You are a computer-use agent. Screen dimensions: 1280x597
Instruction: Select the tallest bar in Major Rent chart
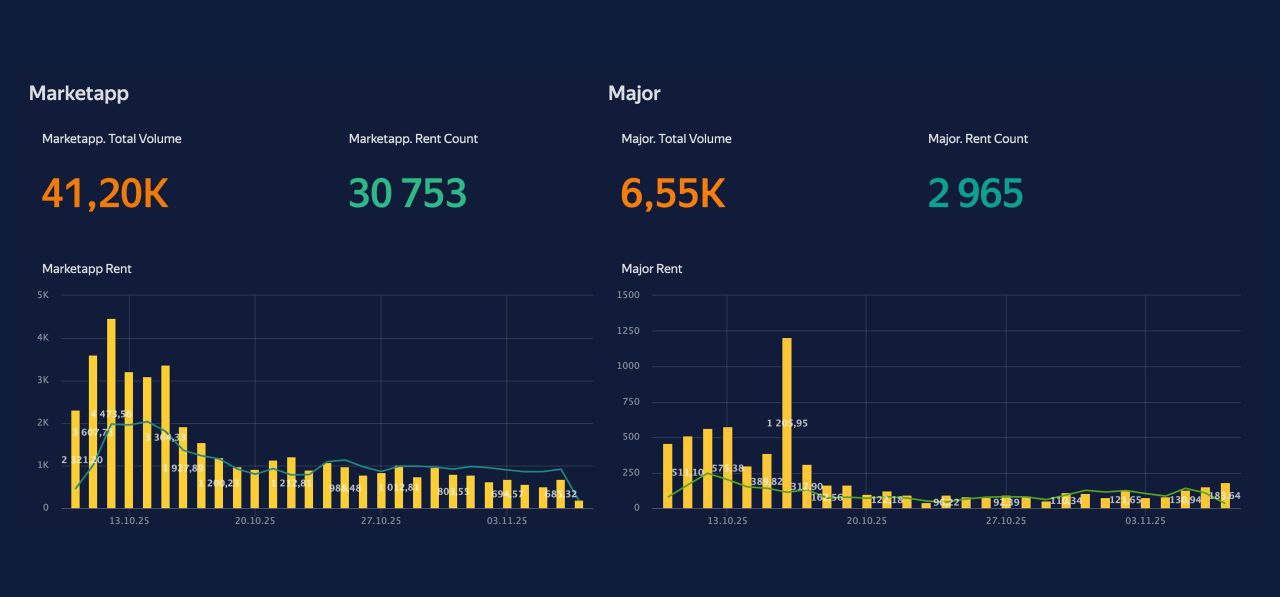tap(787, 423)
